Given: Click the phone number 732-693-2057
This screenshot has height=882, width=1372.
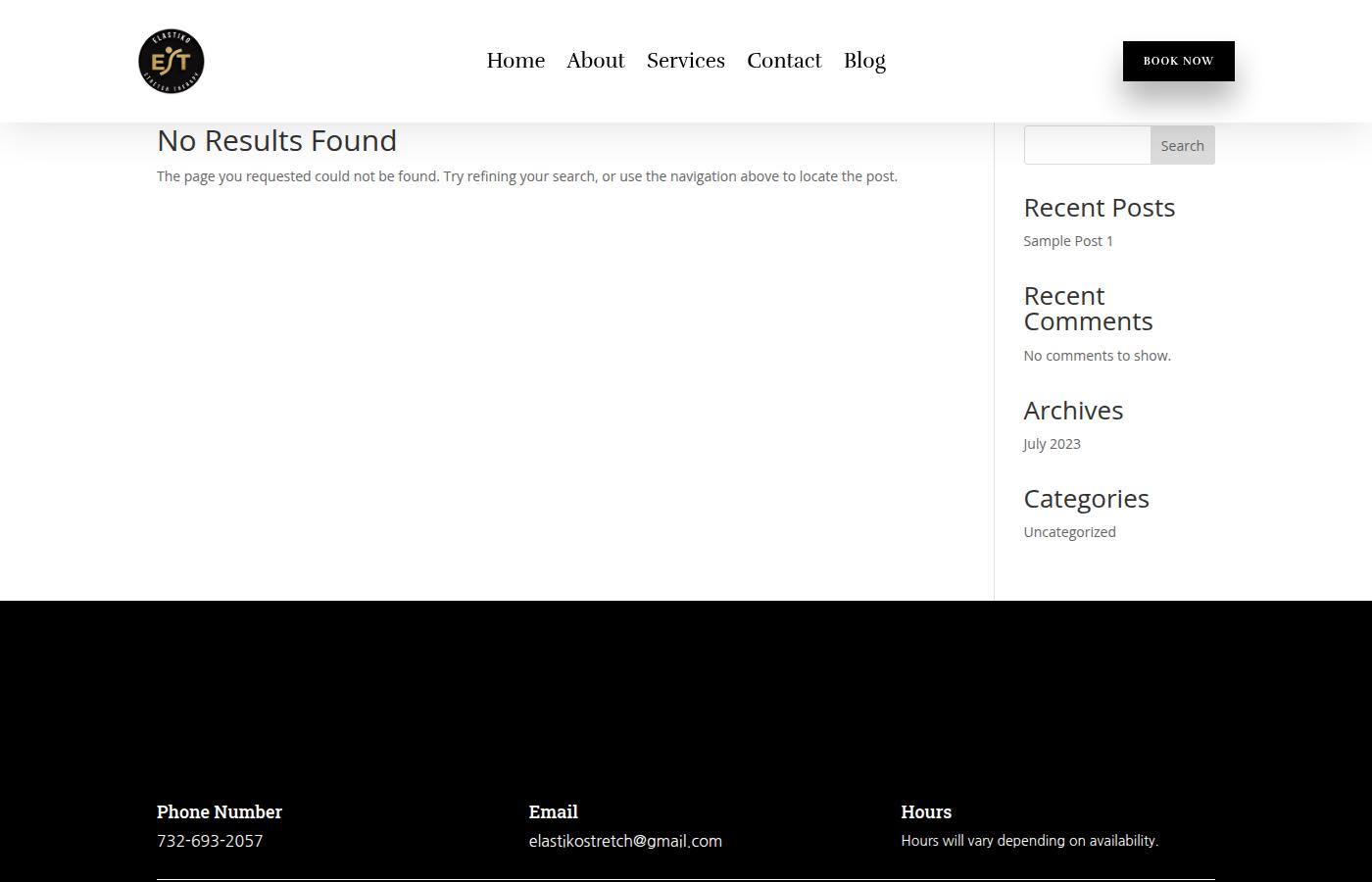Looking at the screenshot, I should (x=210, y=841).
